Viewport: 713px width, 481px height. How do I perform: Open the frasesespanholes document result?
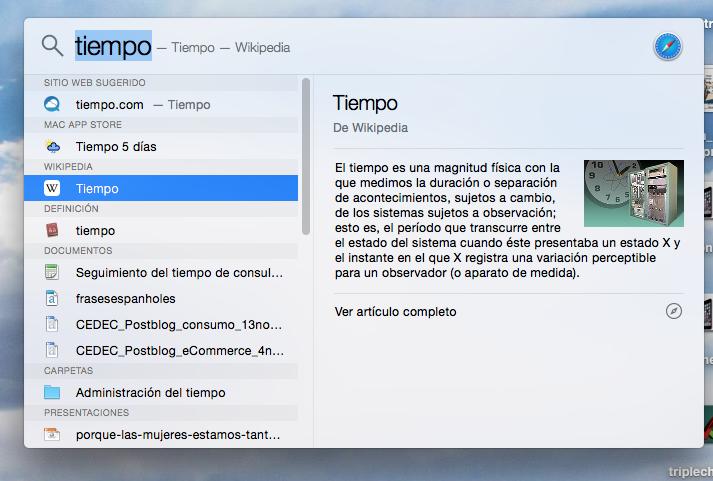point(125,298)
